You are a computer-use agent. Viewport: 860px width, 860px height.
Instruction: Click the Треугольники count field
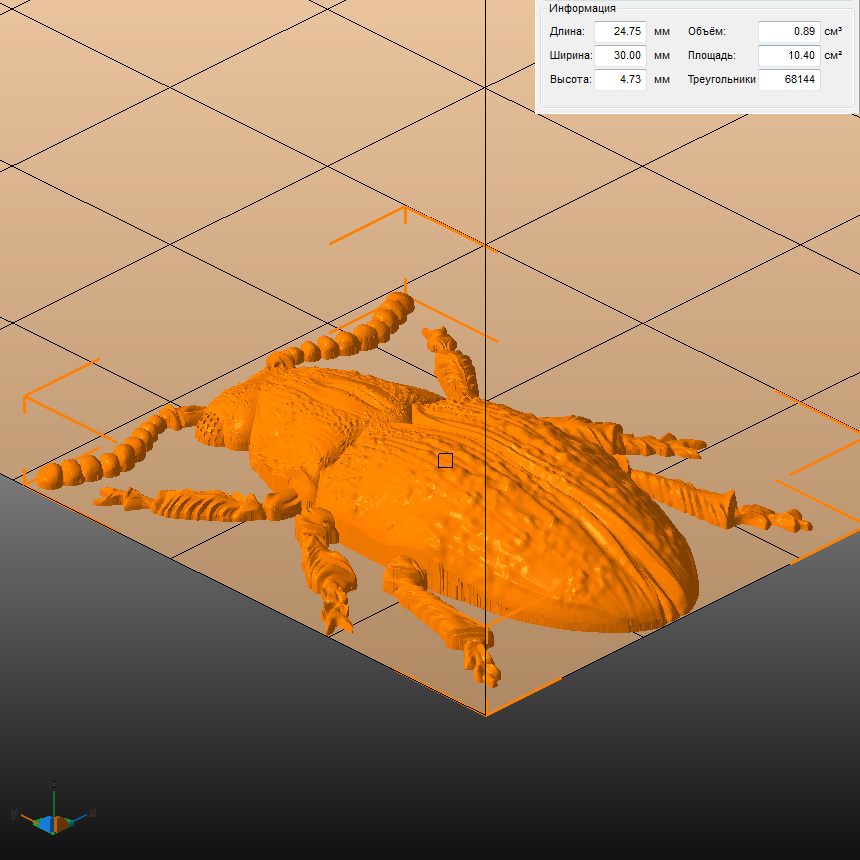tap(788, 80)
